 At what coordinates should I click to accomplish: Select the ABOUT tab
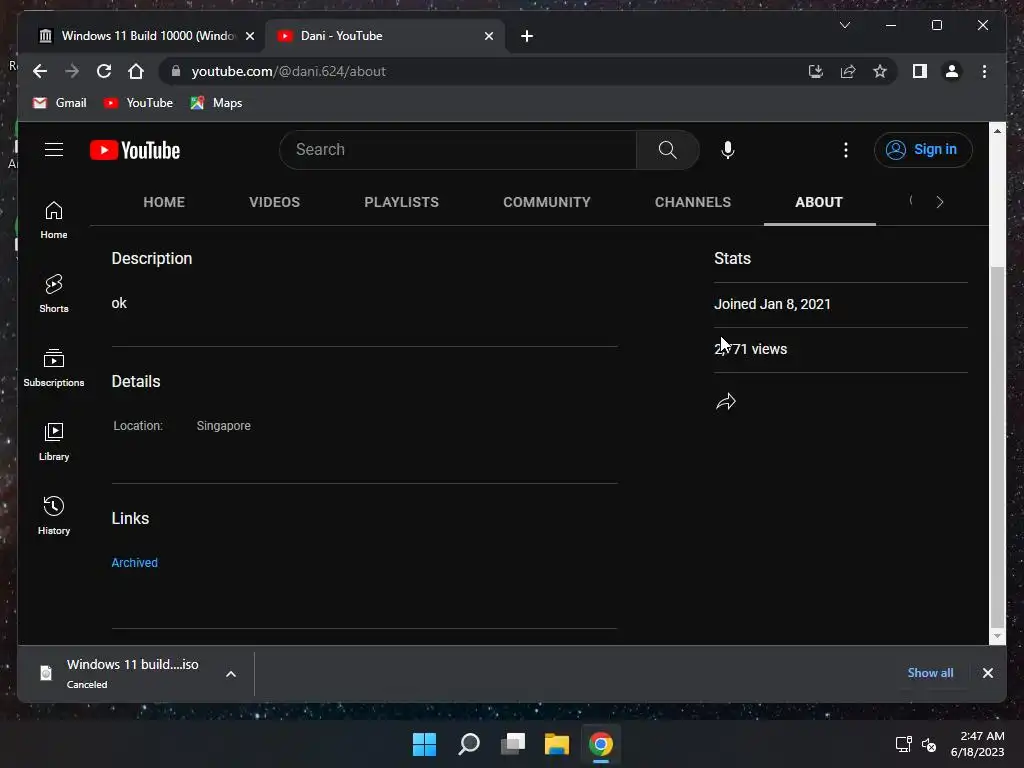[x=819, y=202]
